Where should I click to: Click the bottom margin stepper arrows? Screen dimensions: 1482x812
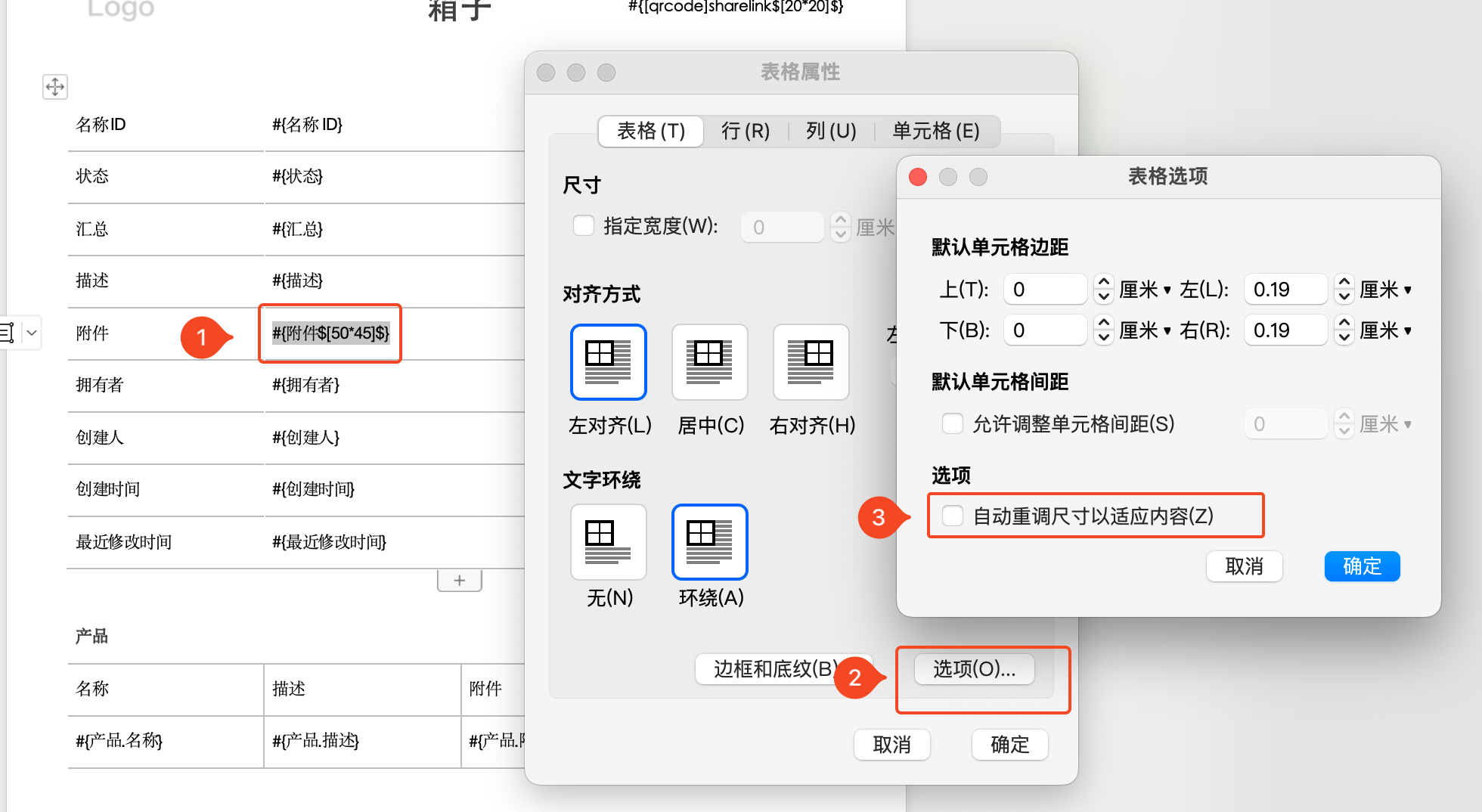click(1104, 330)
